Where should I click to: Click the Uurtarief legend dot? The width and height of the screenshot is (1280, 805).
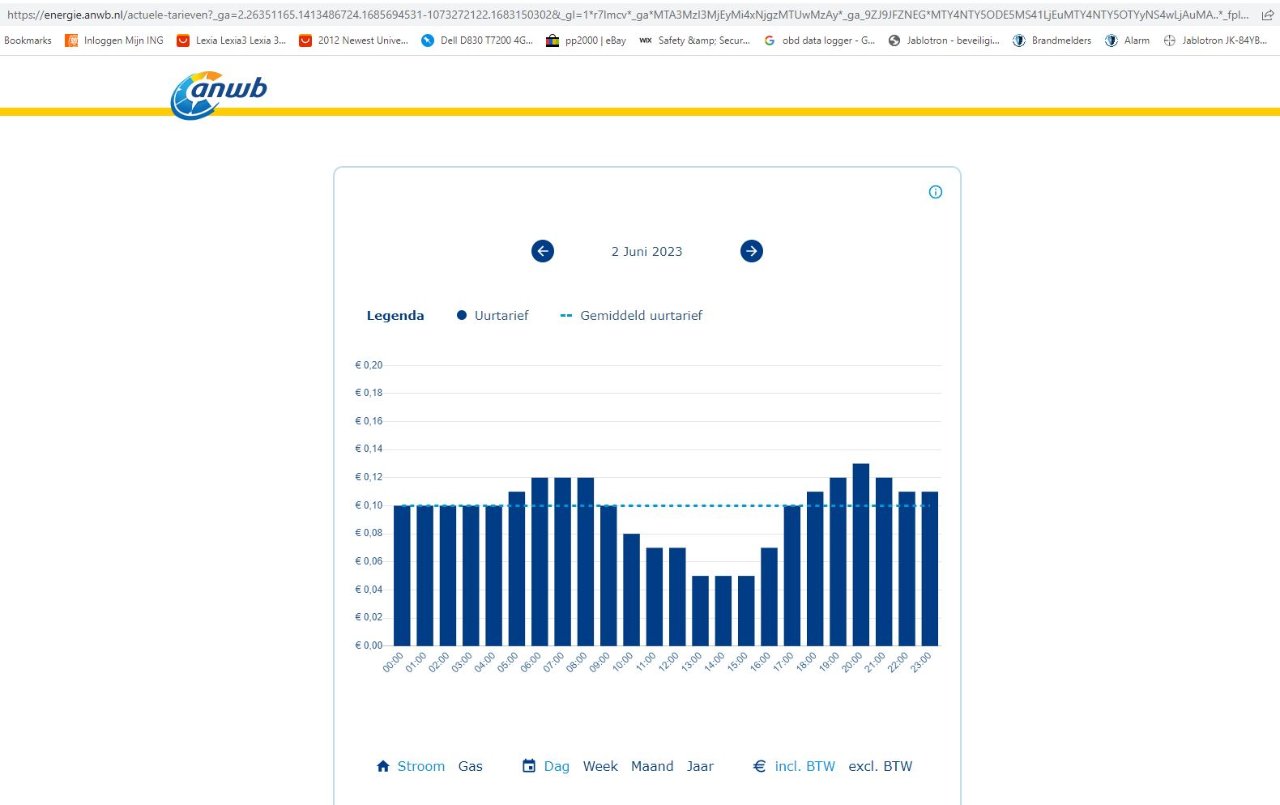[462, 315]
